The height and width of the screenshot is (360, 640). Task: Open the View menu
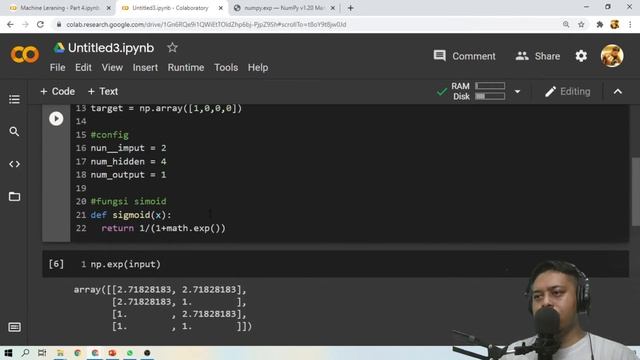[112, 67]
